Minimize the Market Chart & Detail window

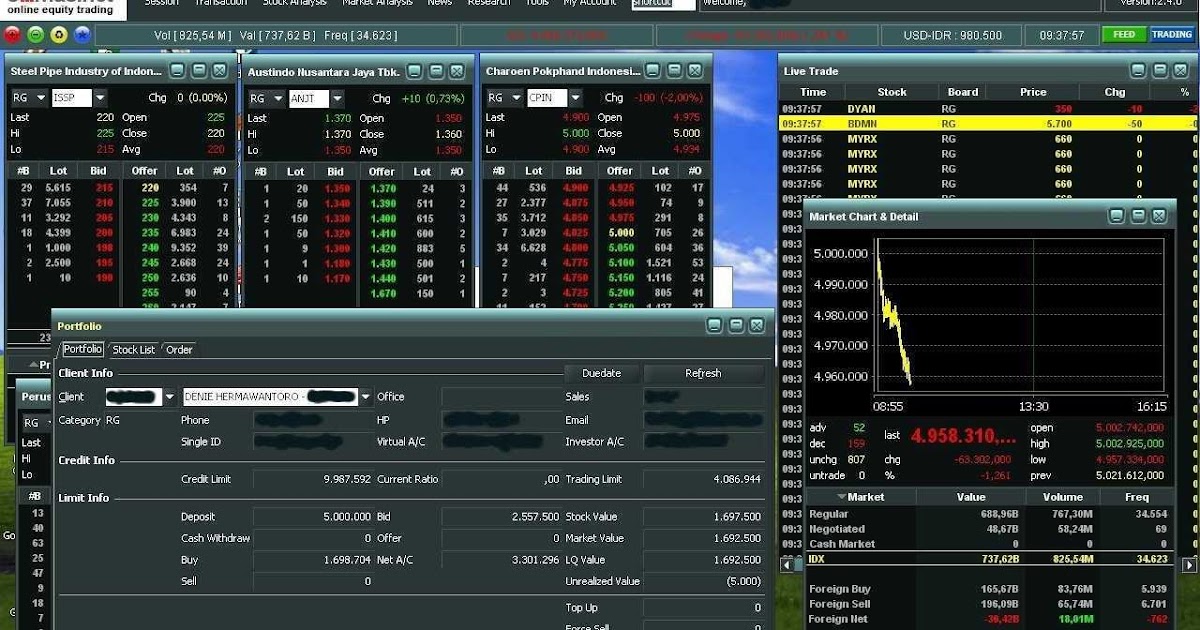coord(1116,216)
